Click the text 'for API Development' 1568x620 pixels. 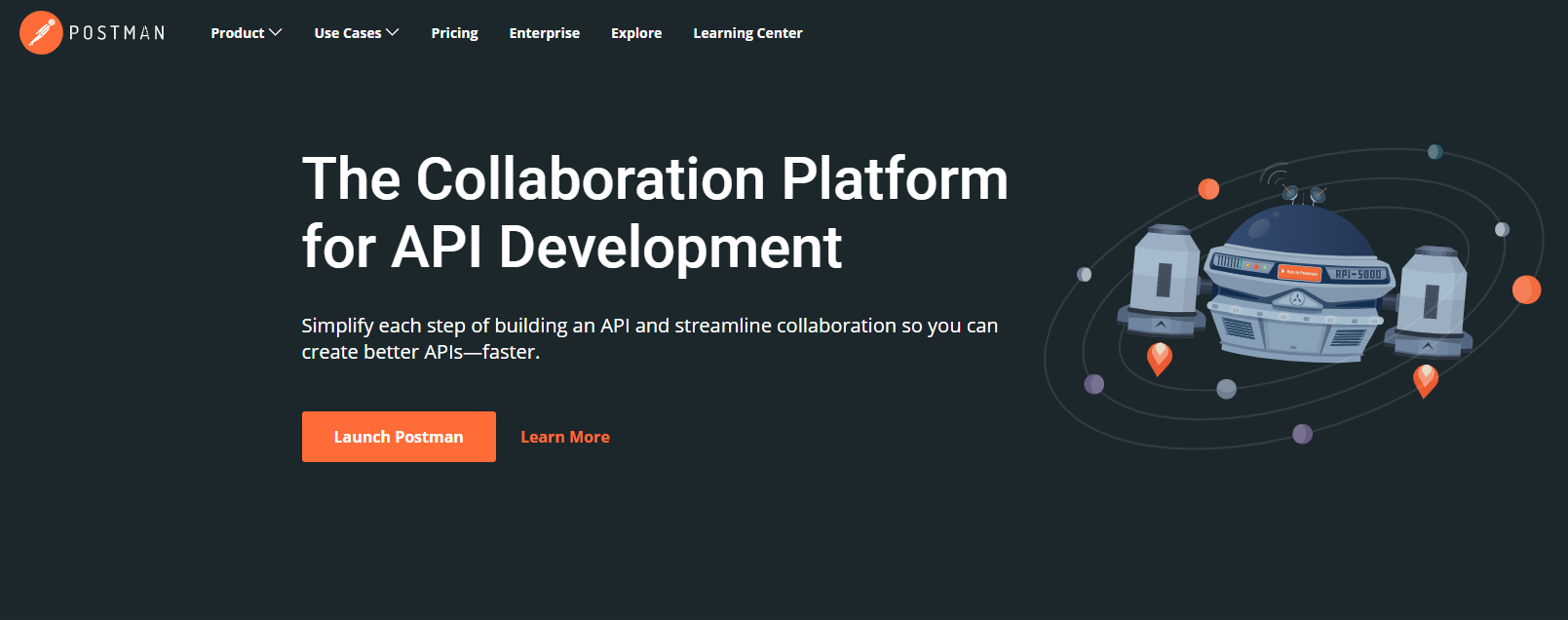point(572,247)
